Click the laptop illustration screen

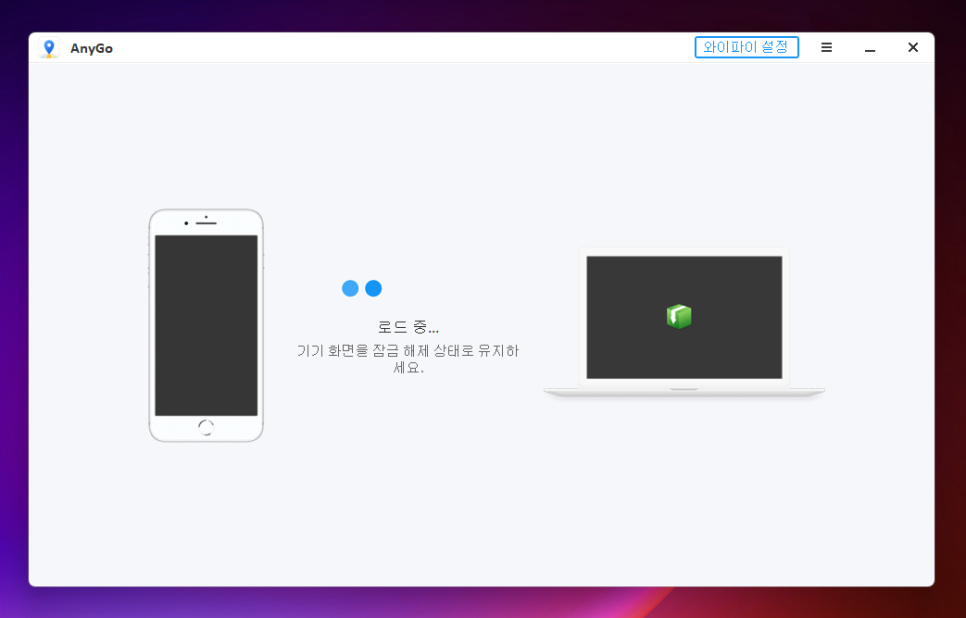pyautogui.click(x=684, y=317)
